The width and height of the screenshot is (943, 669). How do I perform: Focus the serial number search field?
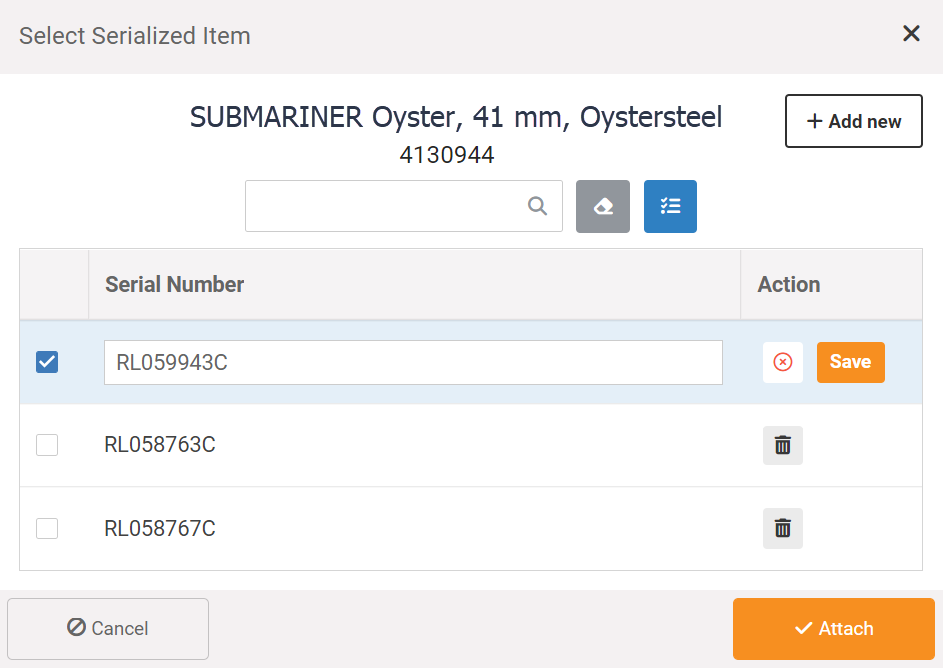tap(404, 206)
